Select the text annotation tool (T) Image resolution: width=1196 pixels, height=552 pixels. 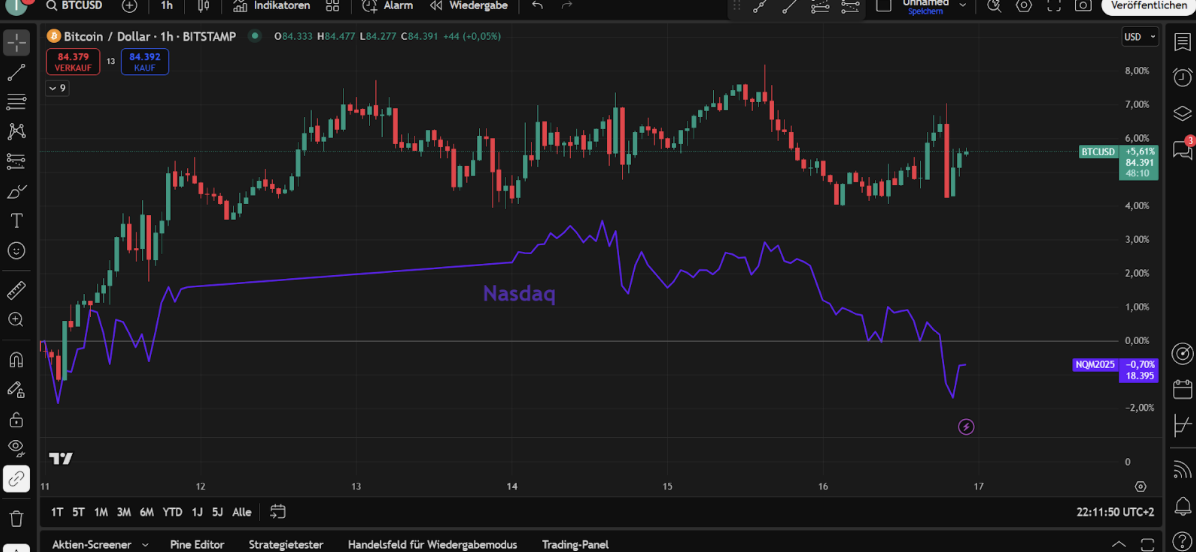coord(16,221)
